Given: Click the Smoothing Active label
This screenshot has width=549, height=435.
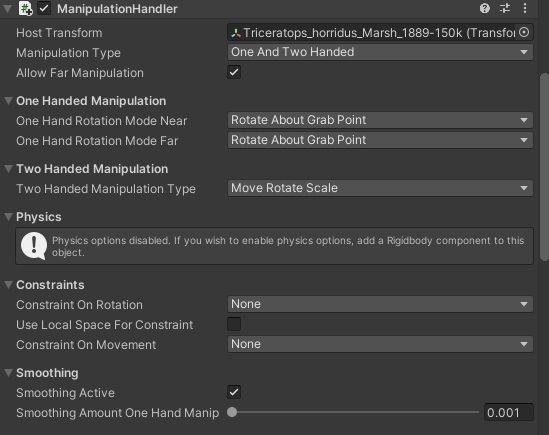Looking at the screenshot, I should pyautogui.click(x=65, y=393).
